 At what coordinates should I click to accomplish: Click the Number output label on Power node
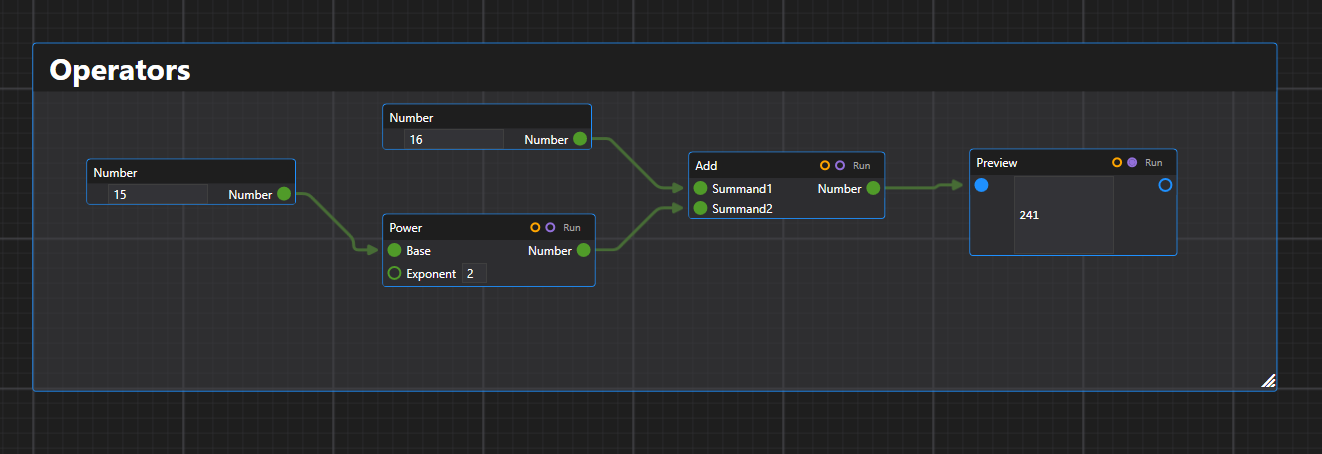click(x=550, y=251)
